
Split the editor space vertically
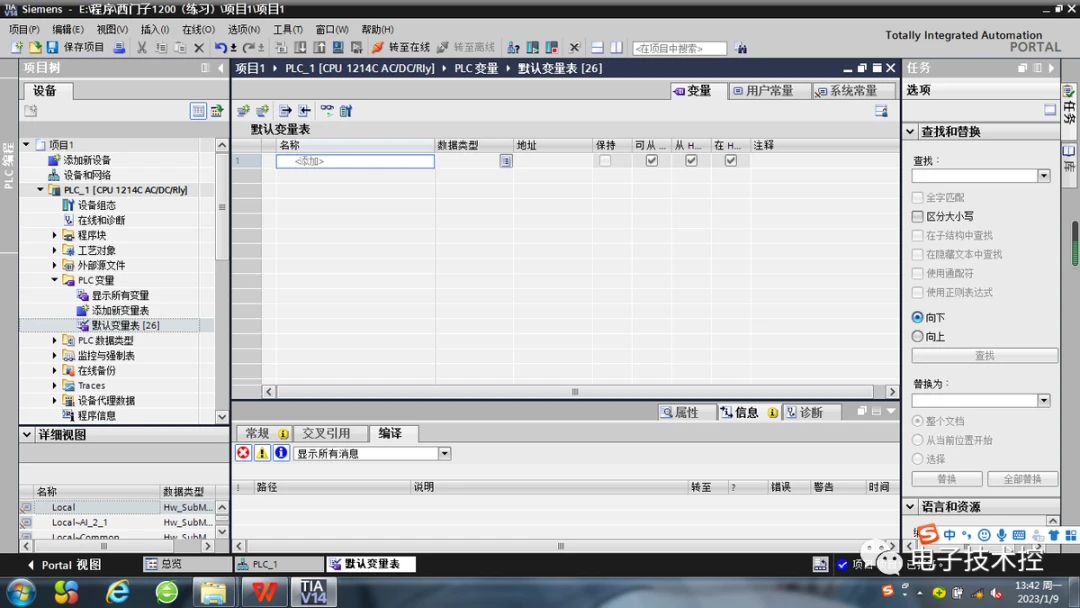616,48
